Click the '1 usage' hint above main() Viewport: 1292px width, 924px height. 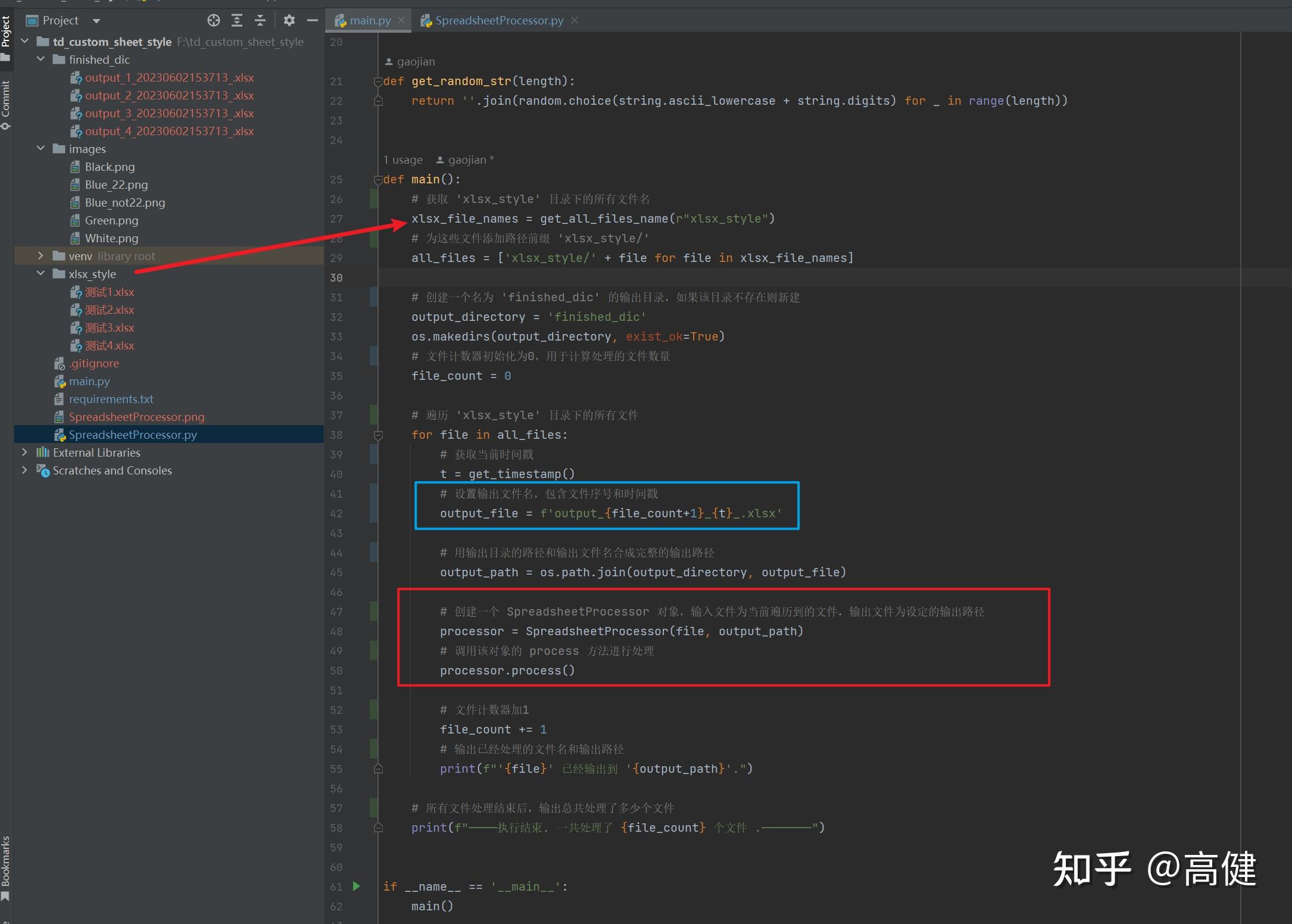(403, 160)
